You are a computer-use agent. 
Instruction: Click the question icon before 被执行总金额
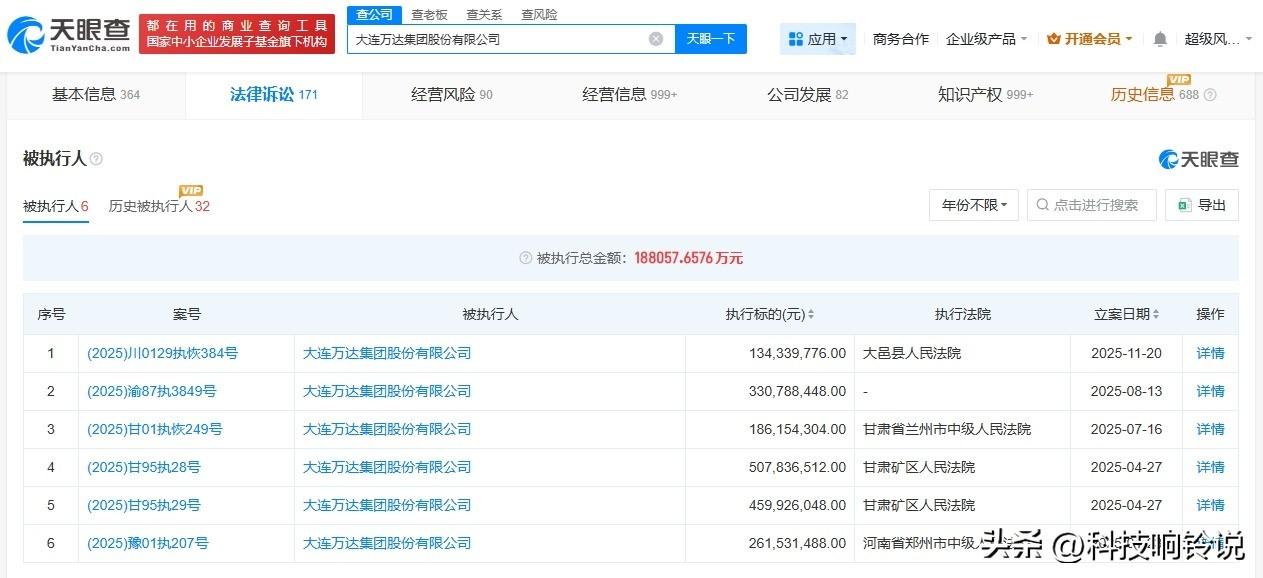point(526,258)
